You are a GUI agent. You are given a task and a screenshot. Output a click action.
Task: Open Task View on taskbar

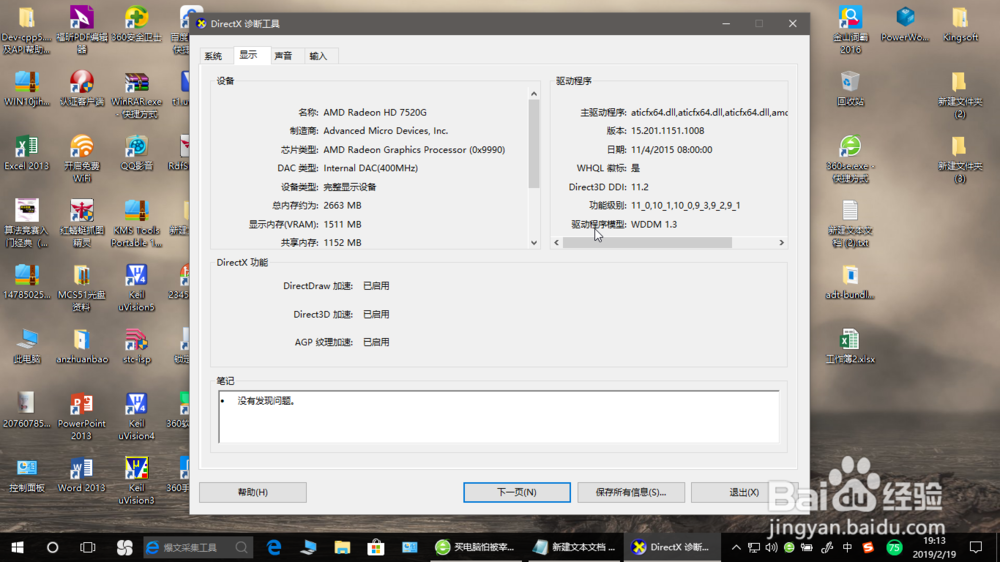(x=87, y=547)
